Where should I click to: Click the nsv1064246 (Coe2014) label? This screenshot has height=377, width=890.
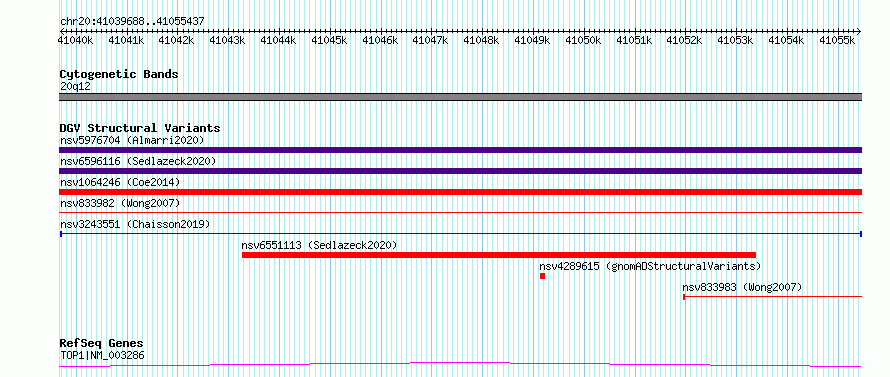click(120, 182)
